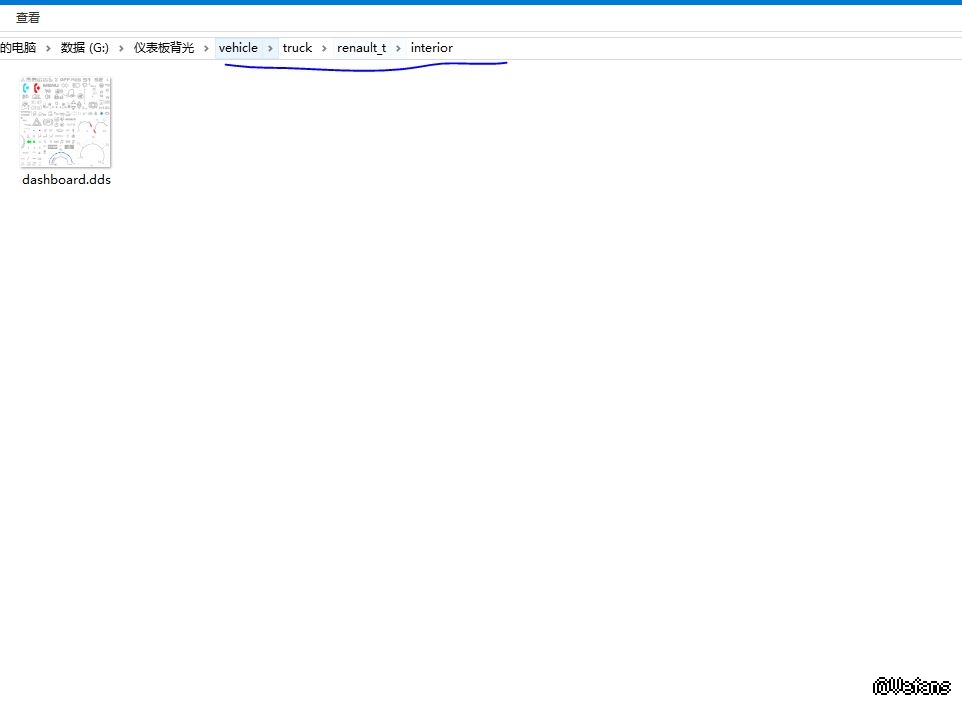Jump to vehicle folder in breadcrumb

[x=238, y=48]
